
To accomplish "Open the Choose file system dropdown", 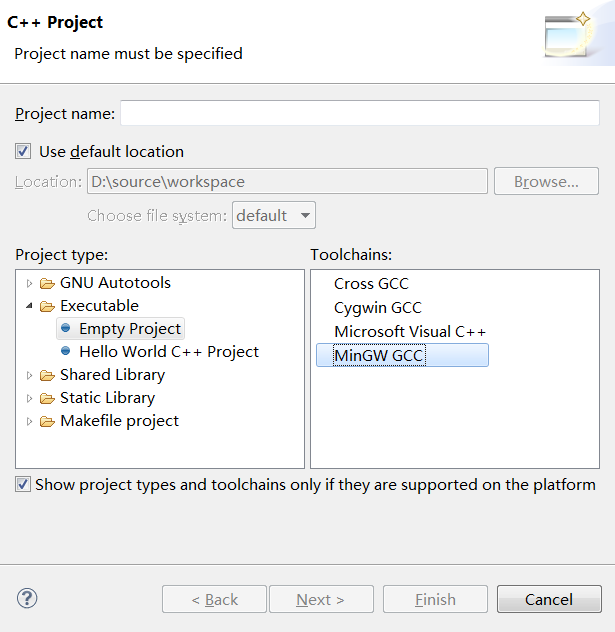I will tap(274, 215).
